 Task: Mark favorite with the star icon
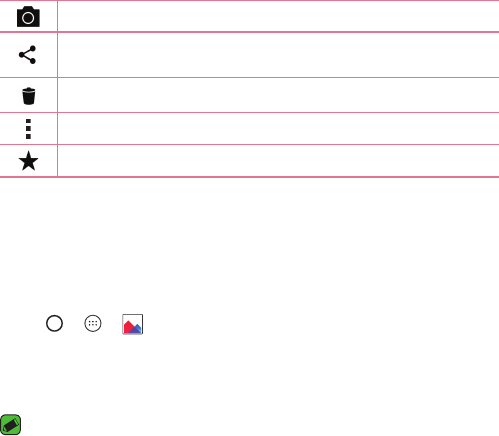tap(28, 161)
